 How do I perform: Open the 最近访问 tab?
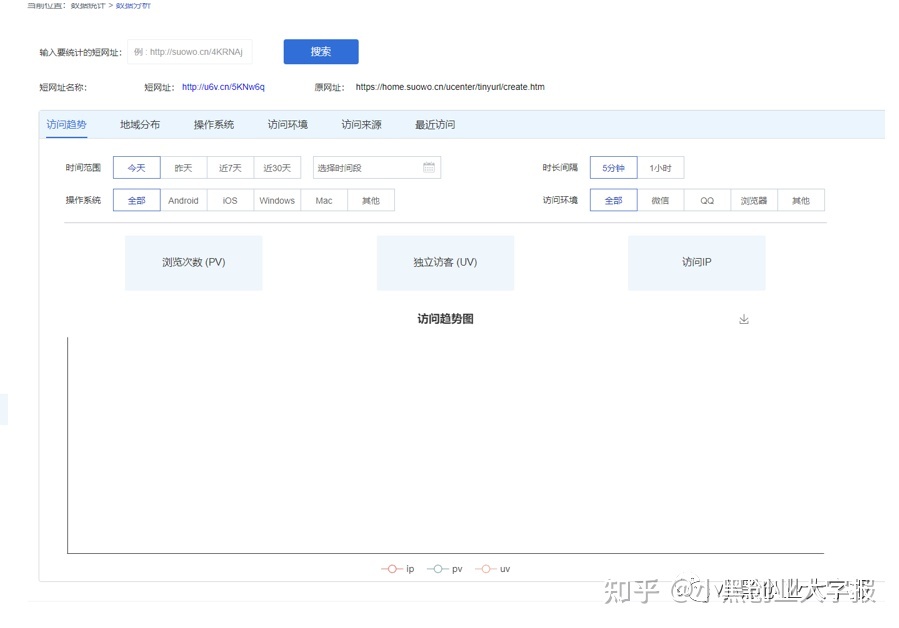(435, 125)
